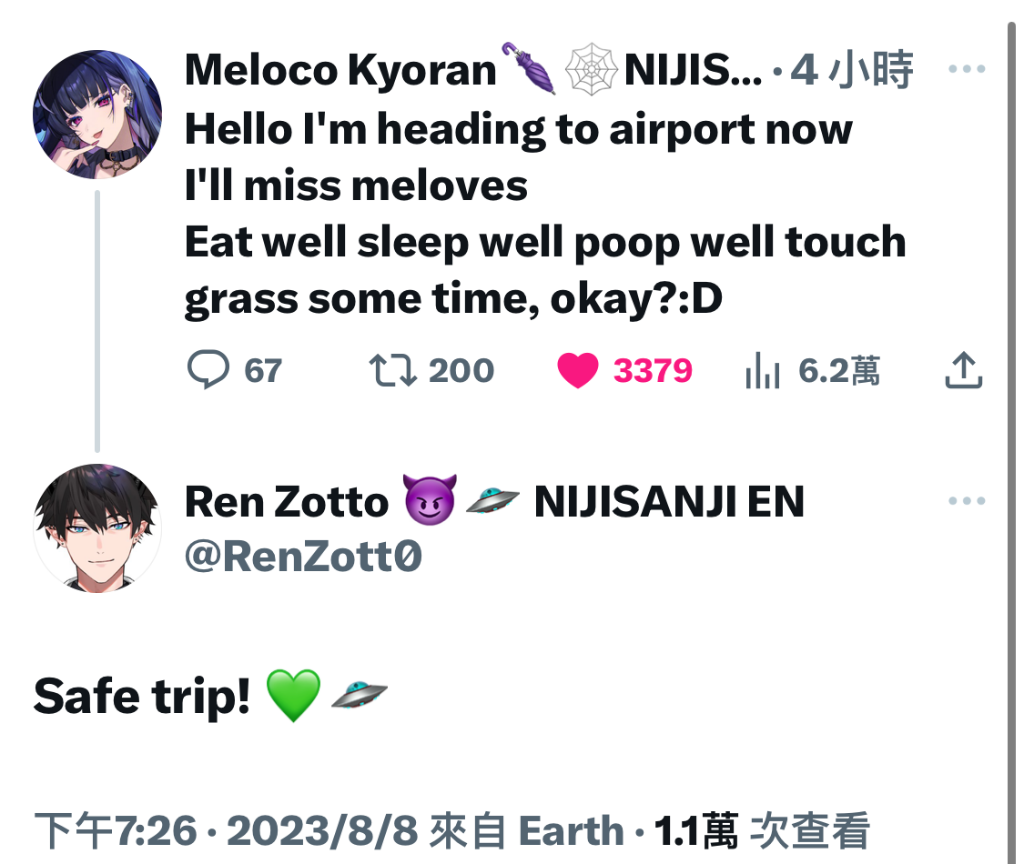Open the view analytics bar chart icon
The width and height of the screenshot is (1024, 864).
tap(762, 370)
